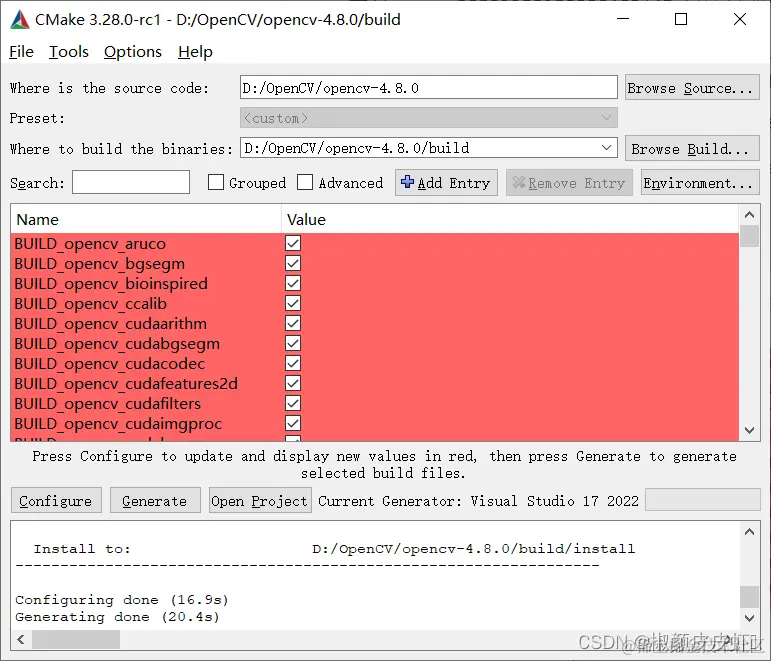Select the BUILD_opencv_cudafilters row name
Screen dimensions: 771x661
coord(108,404)
